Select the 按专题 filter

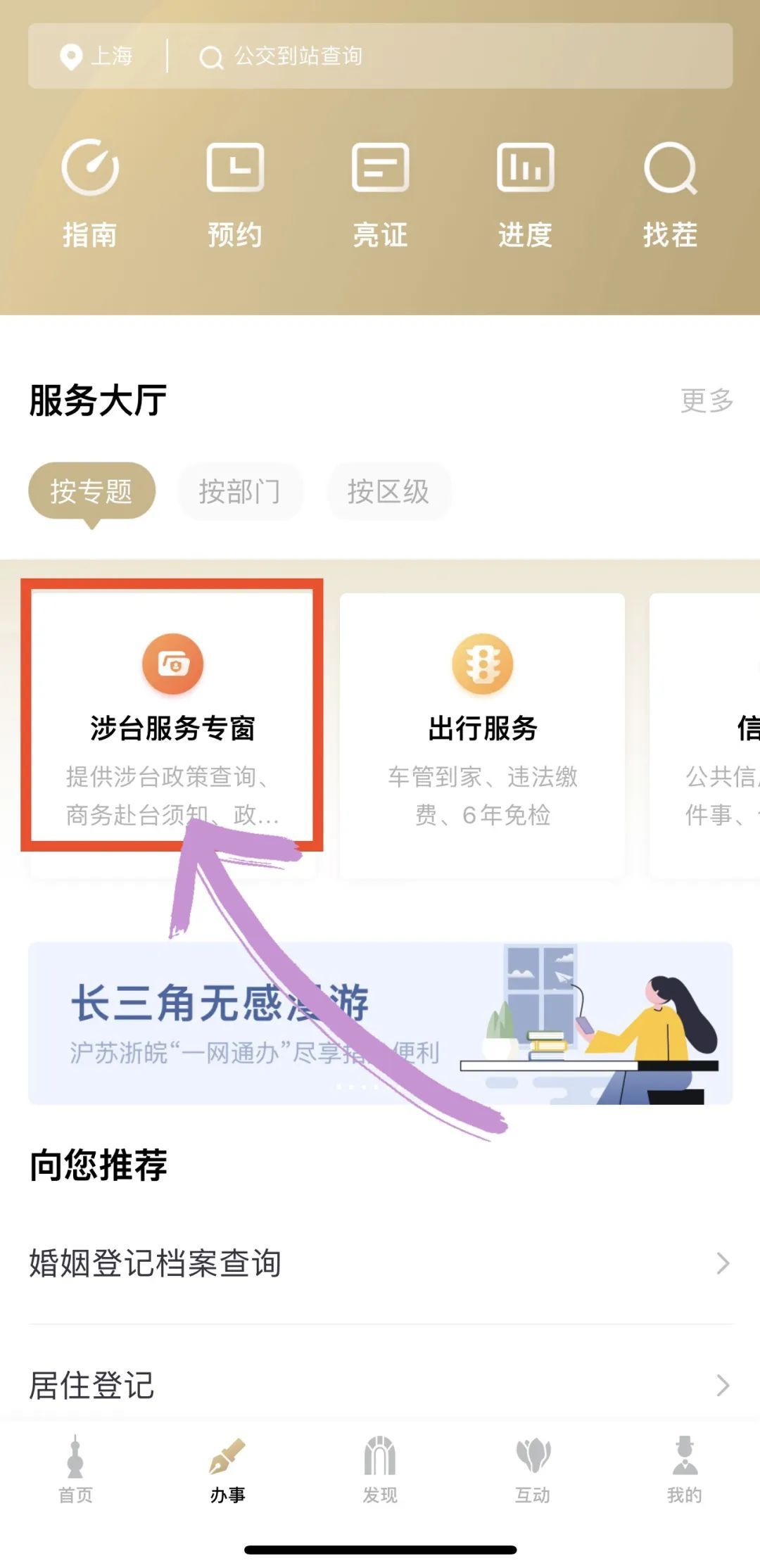tap(91, 491)
